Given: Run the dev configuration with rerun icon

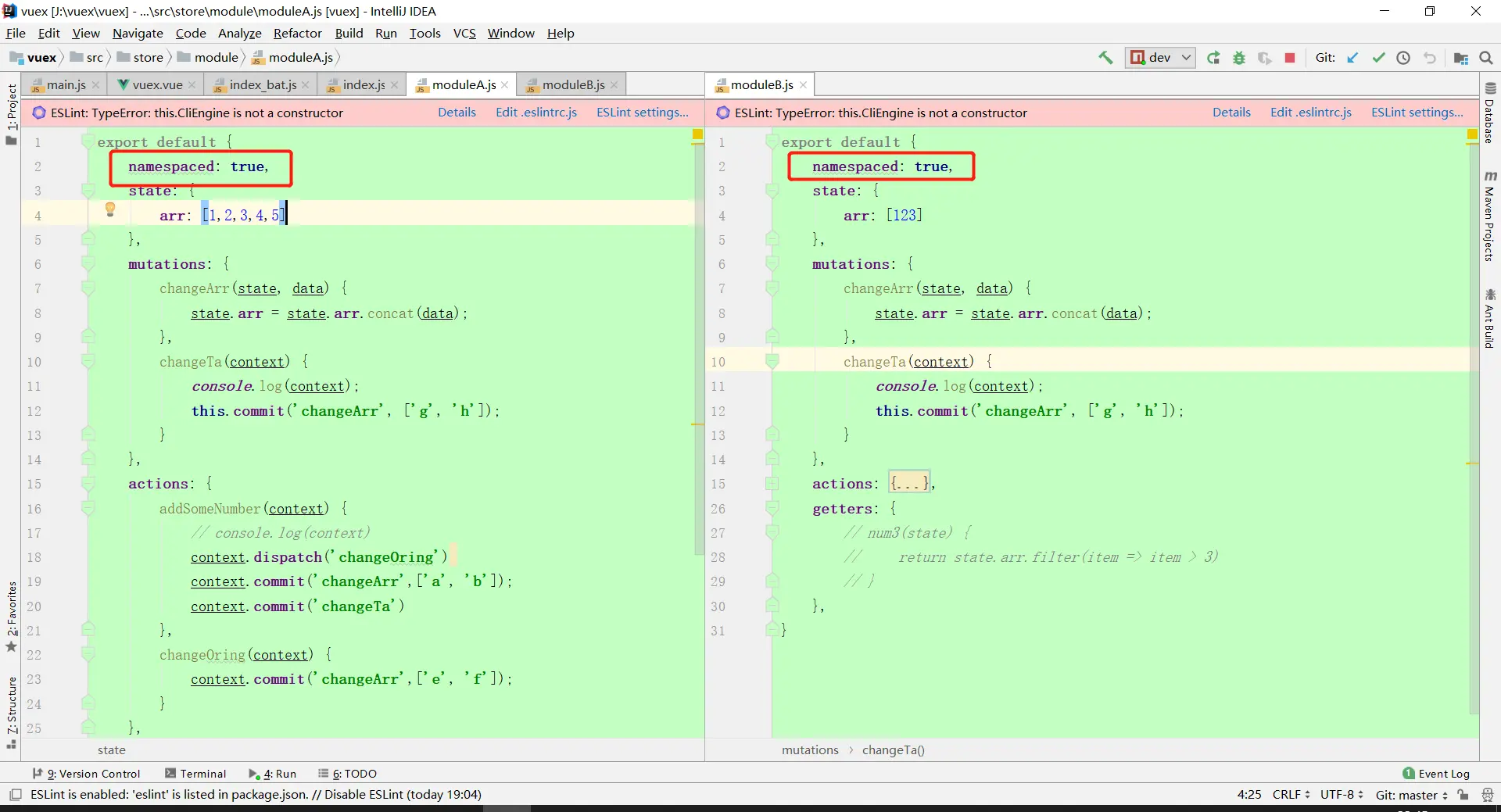Looking at the screenshot, I should (1213, 58).
